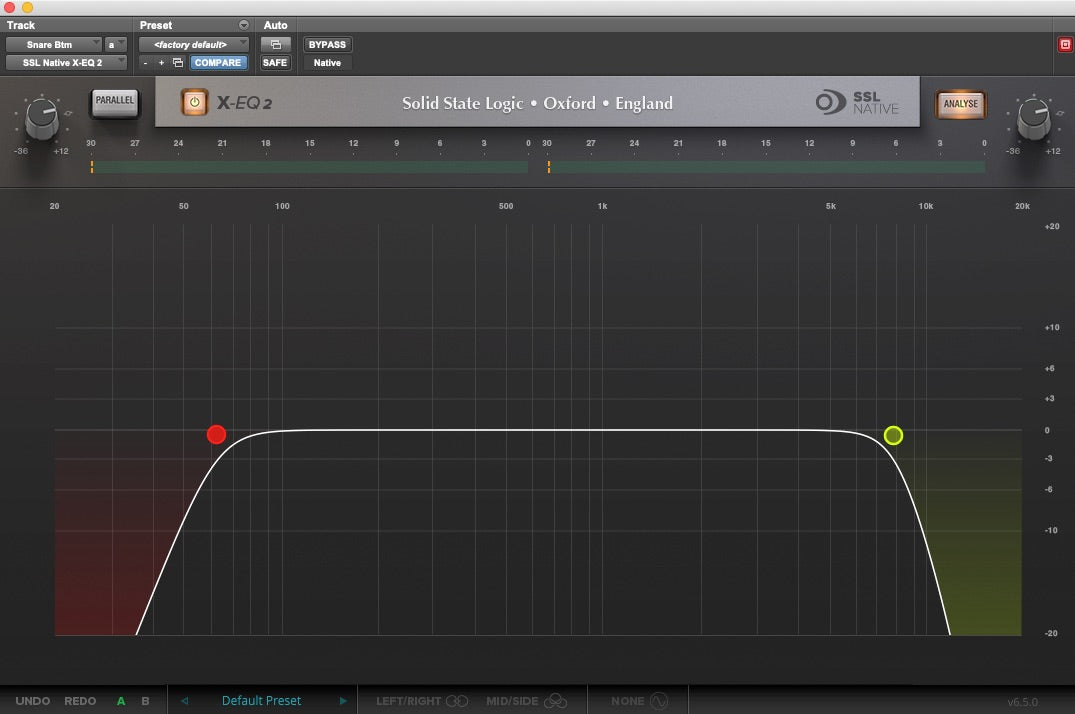Click the Track header label
Viewport: 1075px width, 714px height.
coord(21,25)
